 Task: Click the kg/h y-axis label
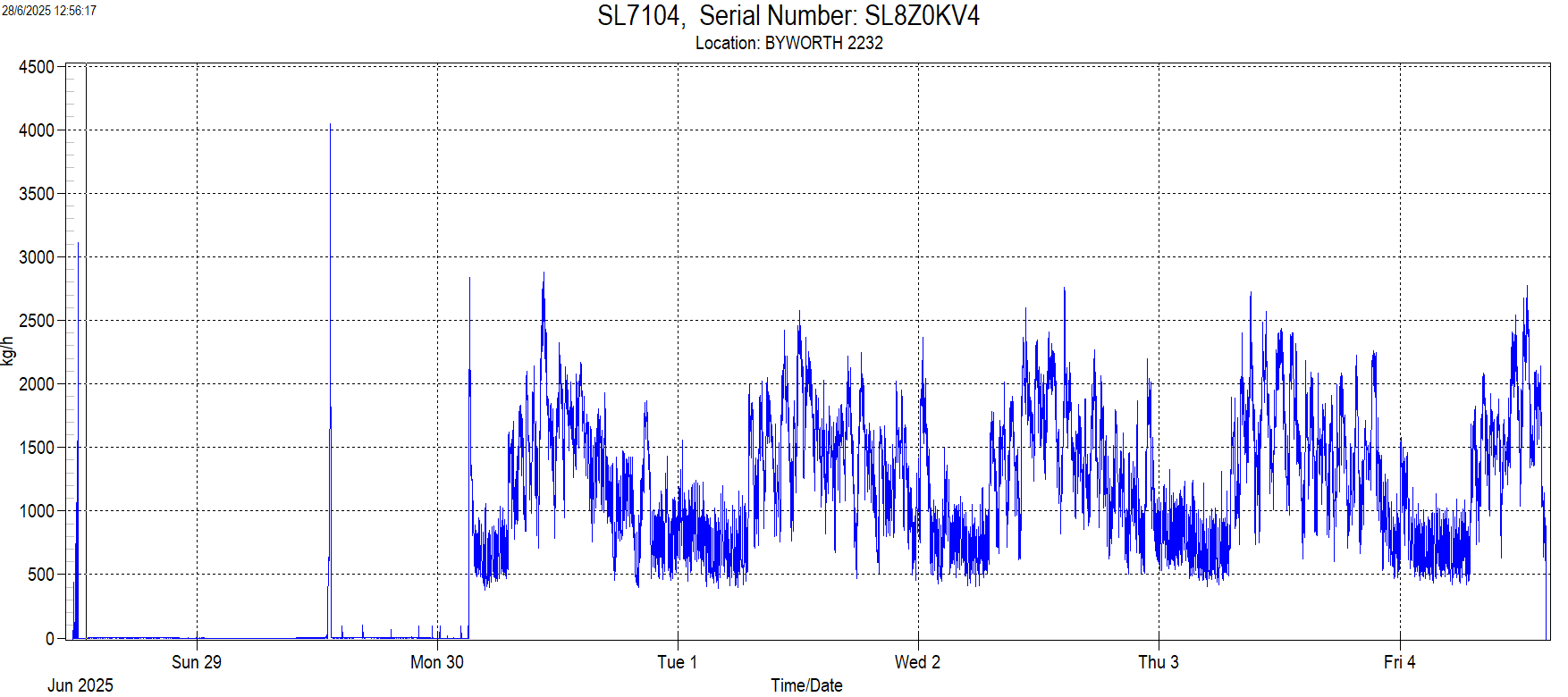coord(8,351)
